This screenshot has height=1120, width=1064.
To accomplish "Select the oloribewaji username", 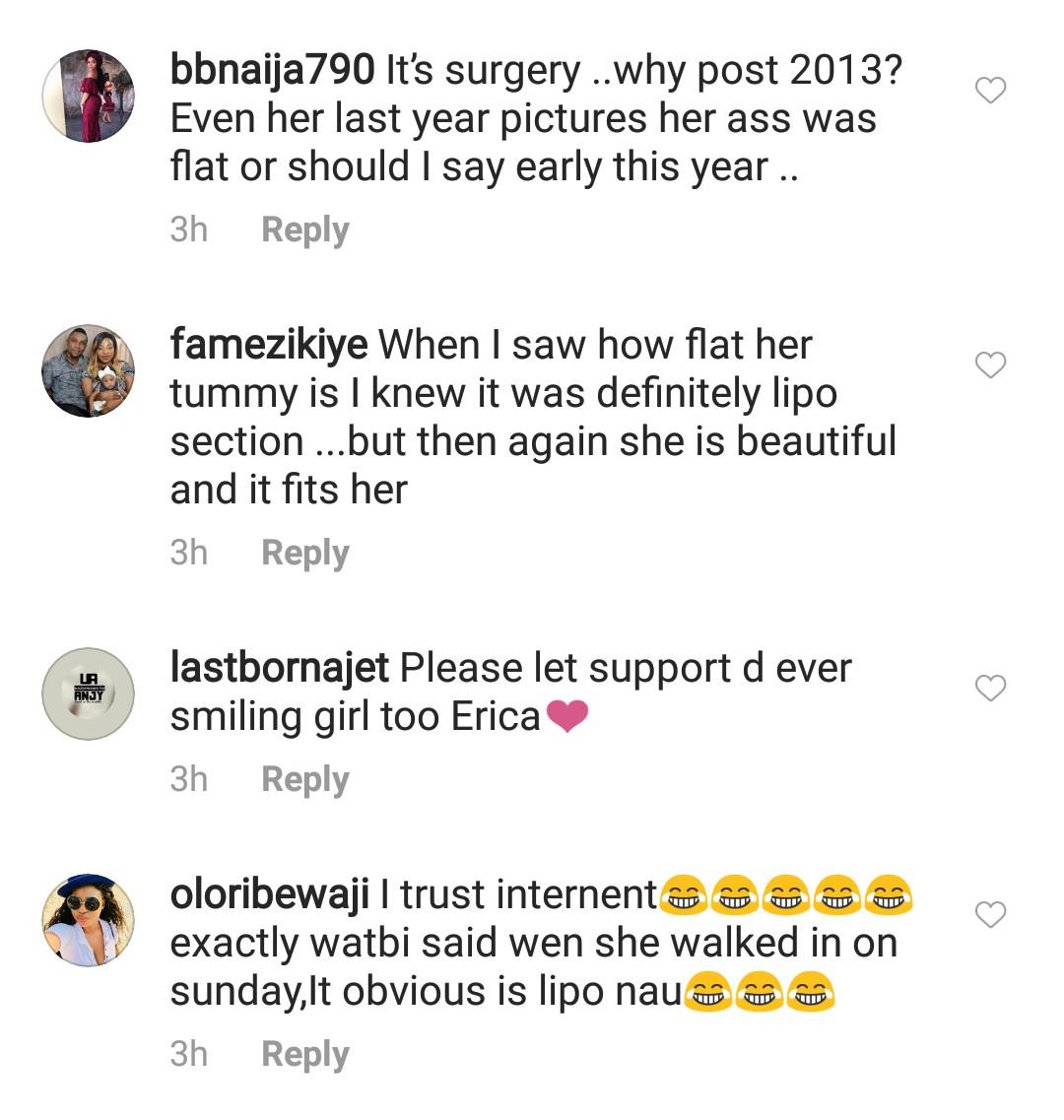I will (269, 895).
